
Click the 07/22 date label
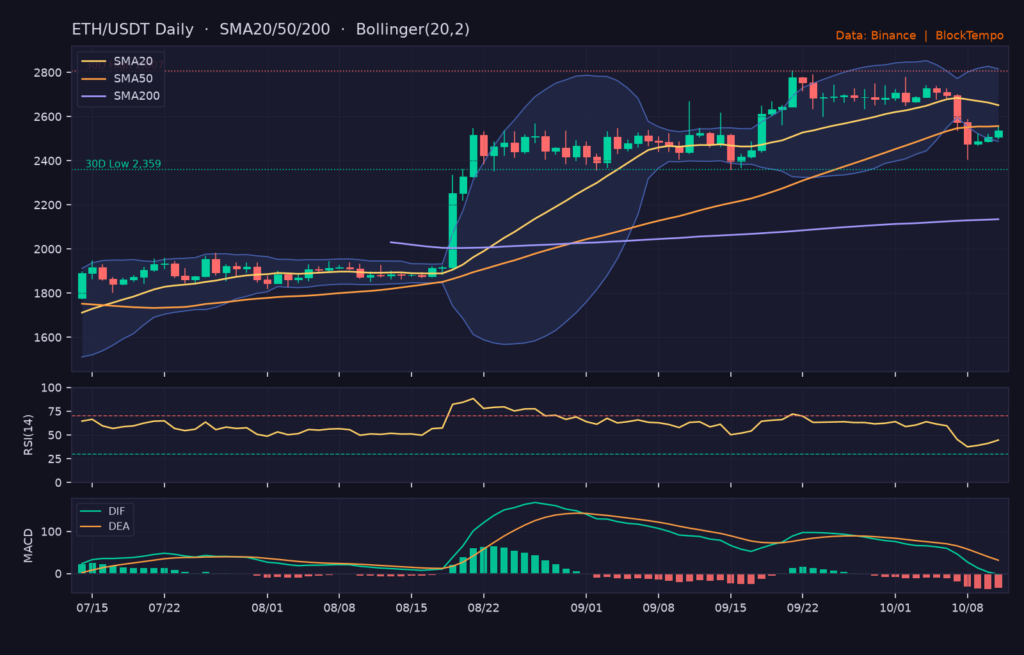[x=164, y=607]
